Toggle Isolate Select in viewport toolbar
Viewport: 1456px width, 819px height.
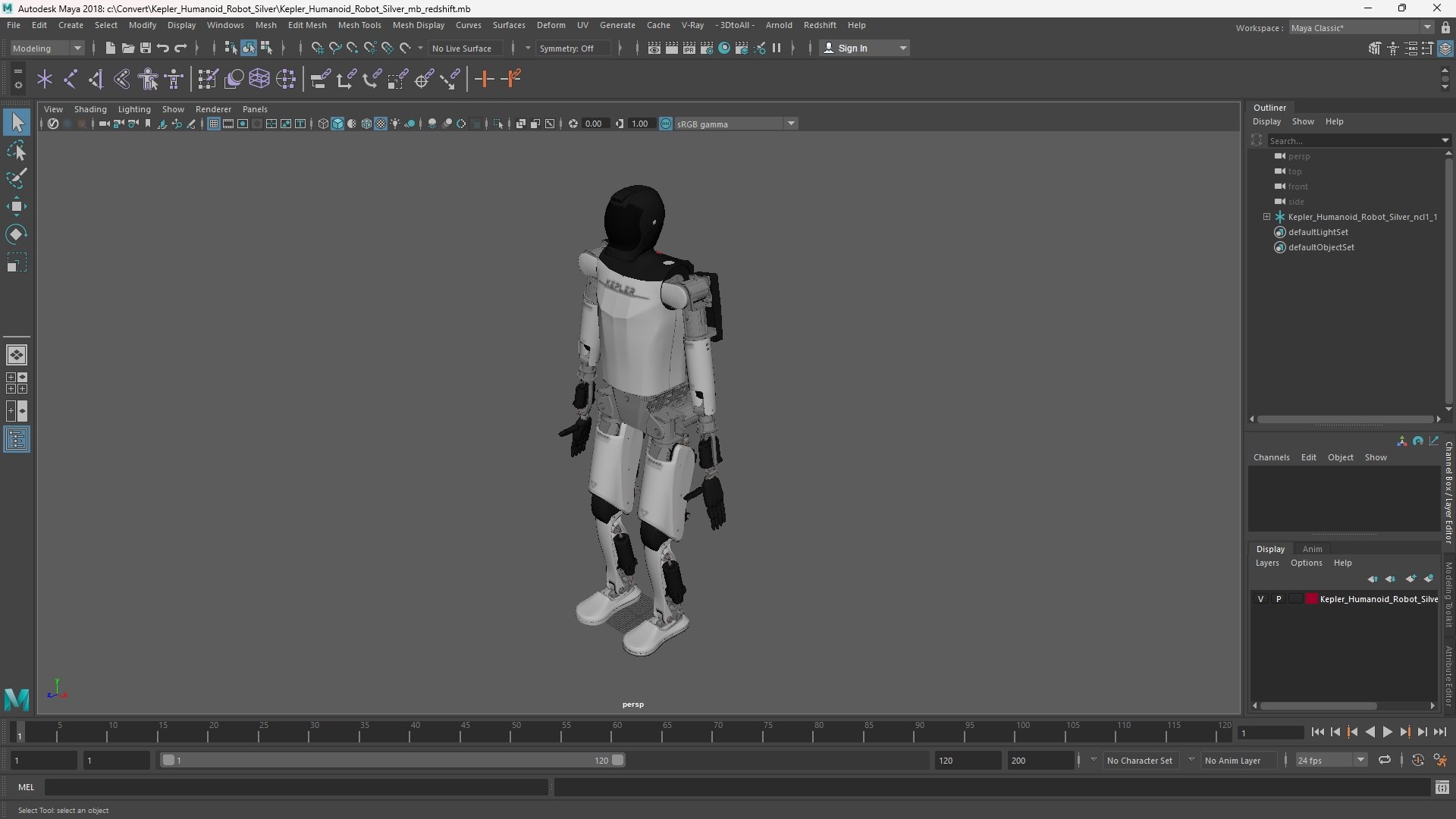pos(498,124)
